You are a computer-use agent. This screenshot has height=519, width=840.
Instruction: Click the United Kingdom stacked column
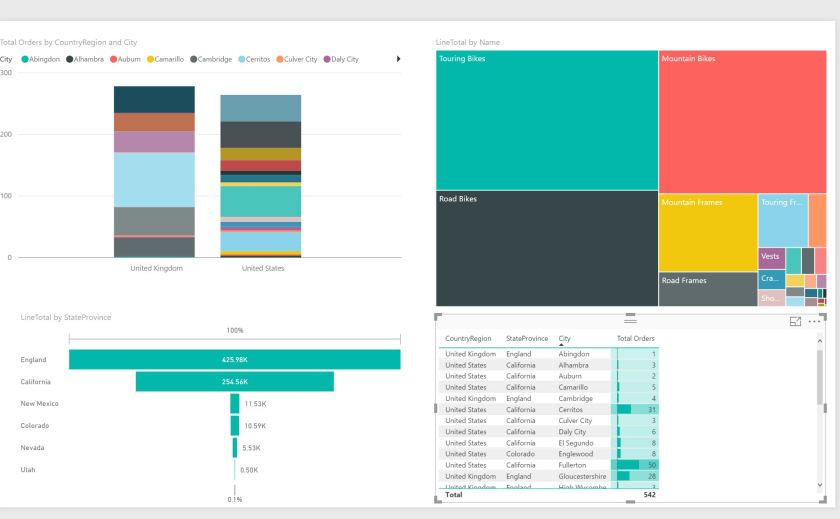(154, 172)
